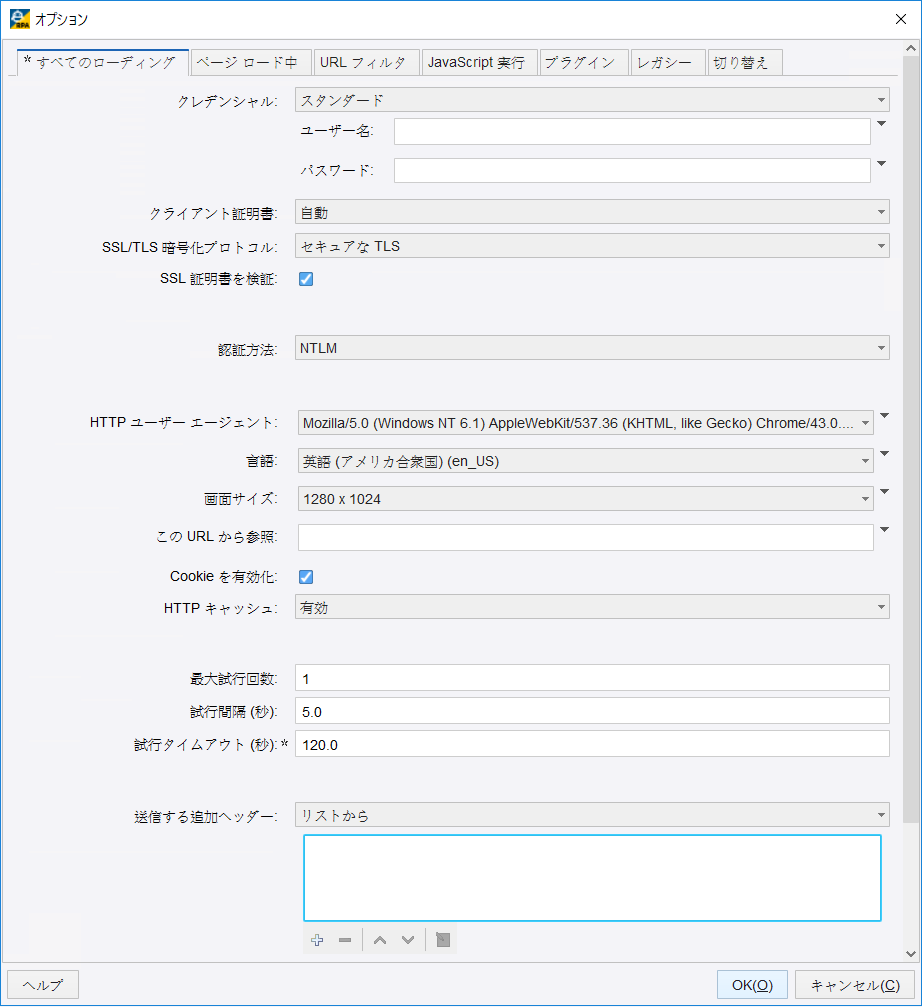This screenshot has height=1007, width=922.
Task: Click the ヘルプ button
Action: click(x=42, y=984)
